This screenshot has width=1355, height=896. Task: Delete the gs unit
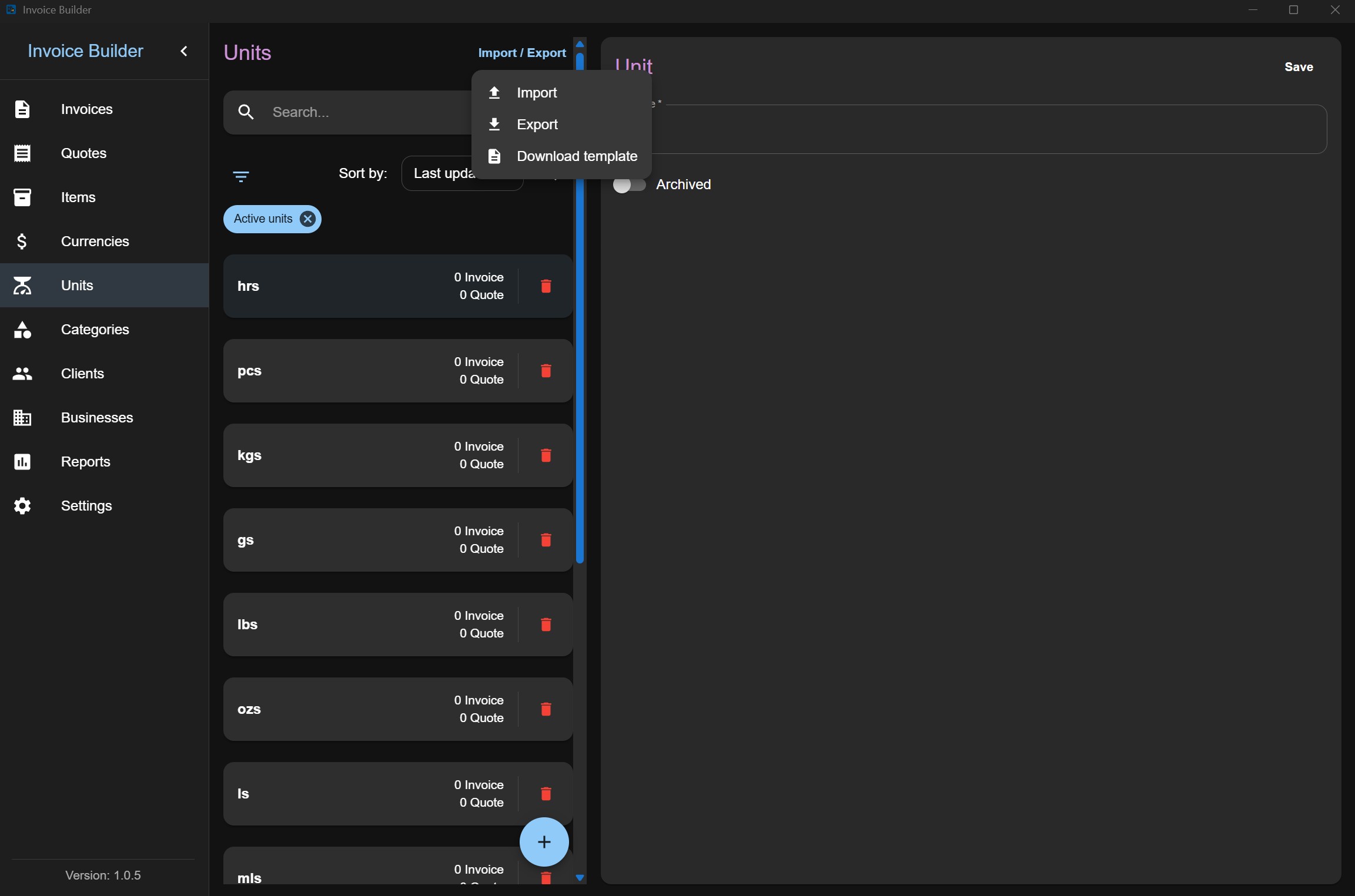[x=546, y=540]
